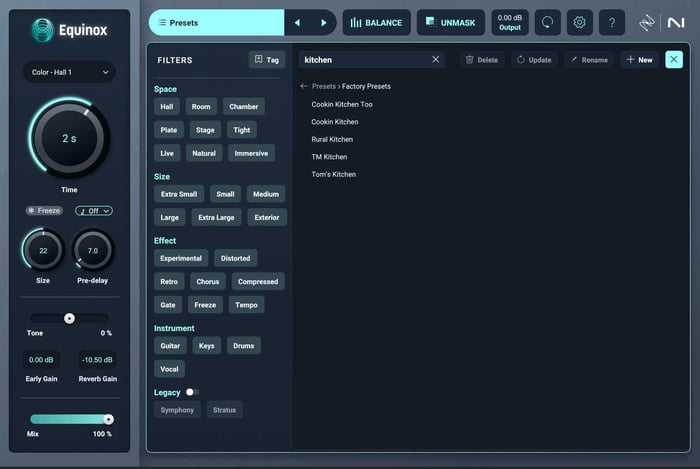Viewport: 700px width, 469px height.
Task: Toggle the Tight space filter
Action: [242, 130]
